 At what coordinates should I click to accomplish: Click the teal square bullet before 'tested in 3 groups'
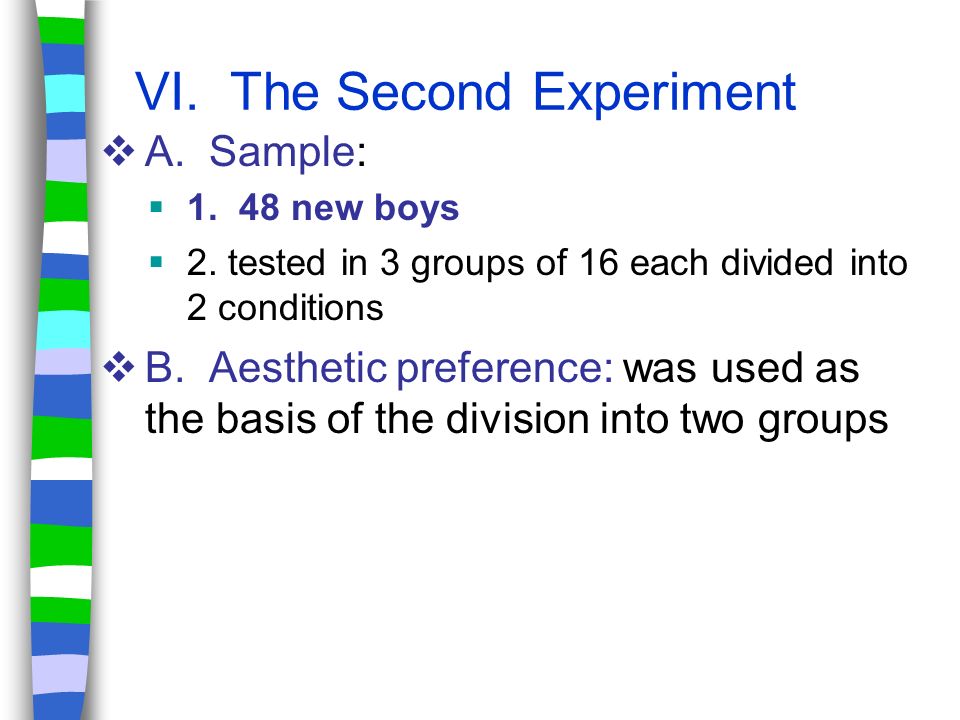point(156,263)
